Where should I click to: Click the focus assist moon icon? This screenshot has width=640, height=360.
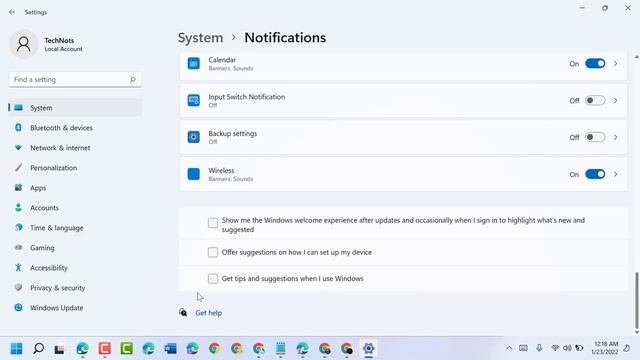point(627,348)
